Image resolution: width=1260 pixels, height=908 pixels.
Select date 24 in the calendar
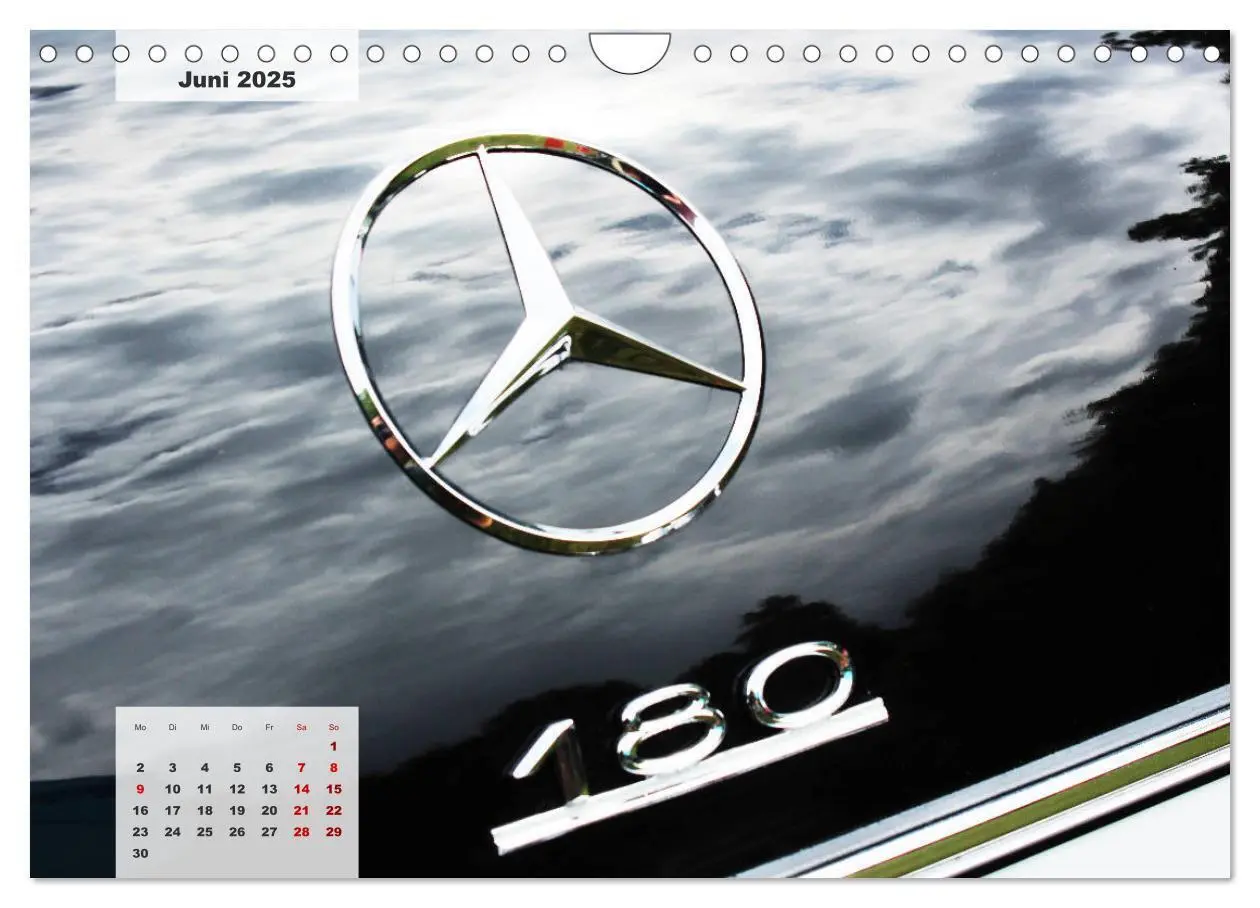[x=172, y=832]
